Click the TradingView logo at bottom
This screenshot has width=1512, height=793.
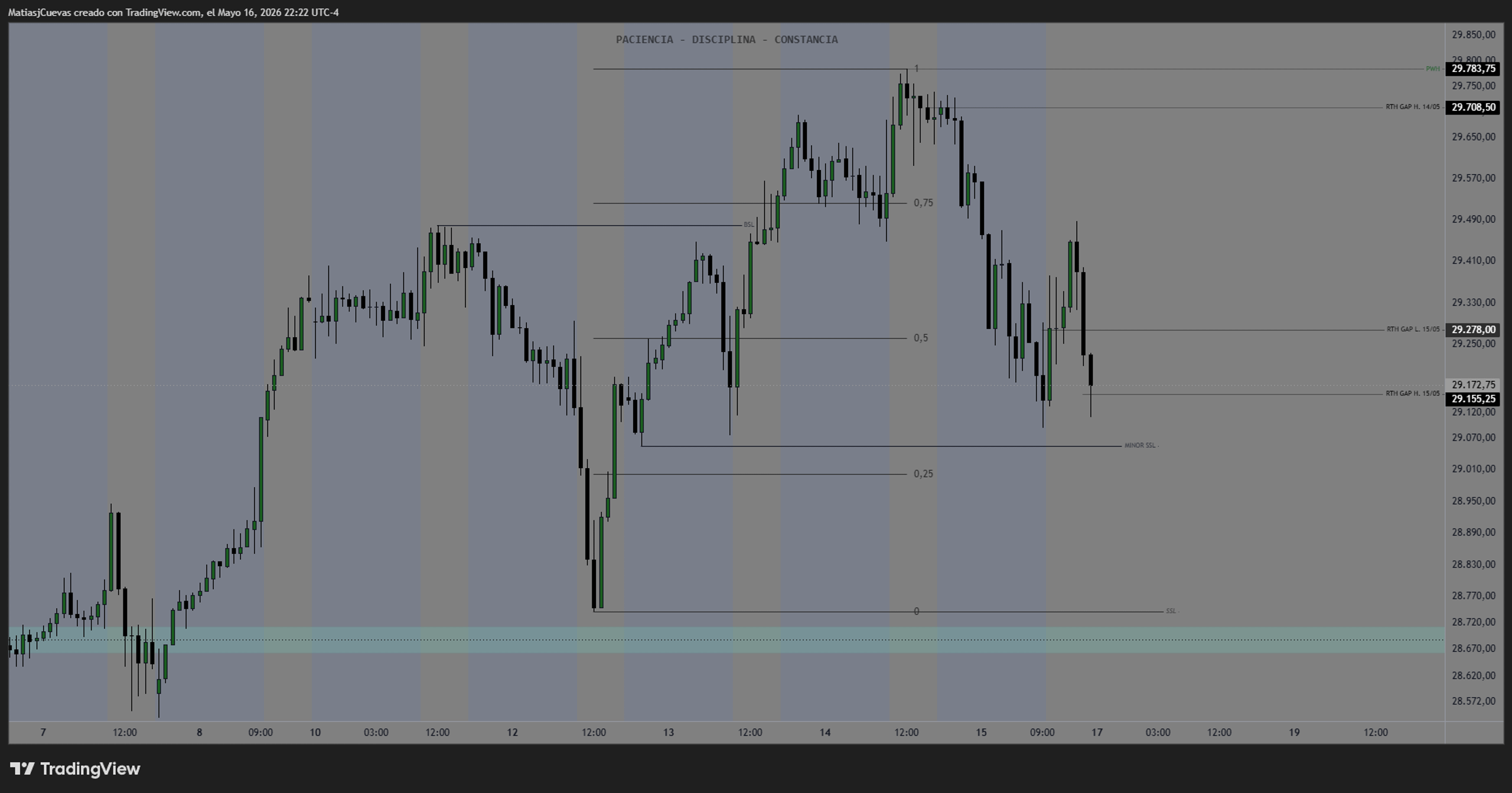[75, 768]
